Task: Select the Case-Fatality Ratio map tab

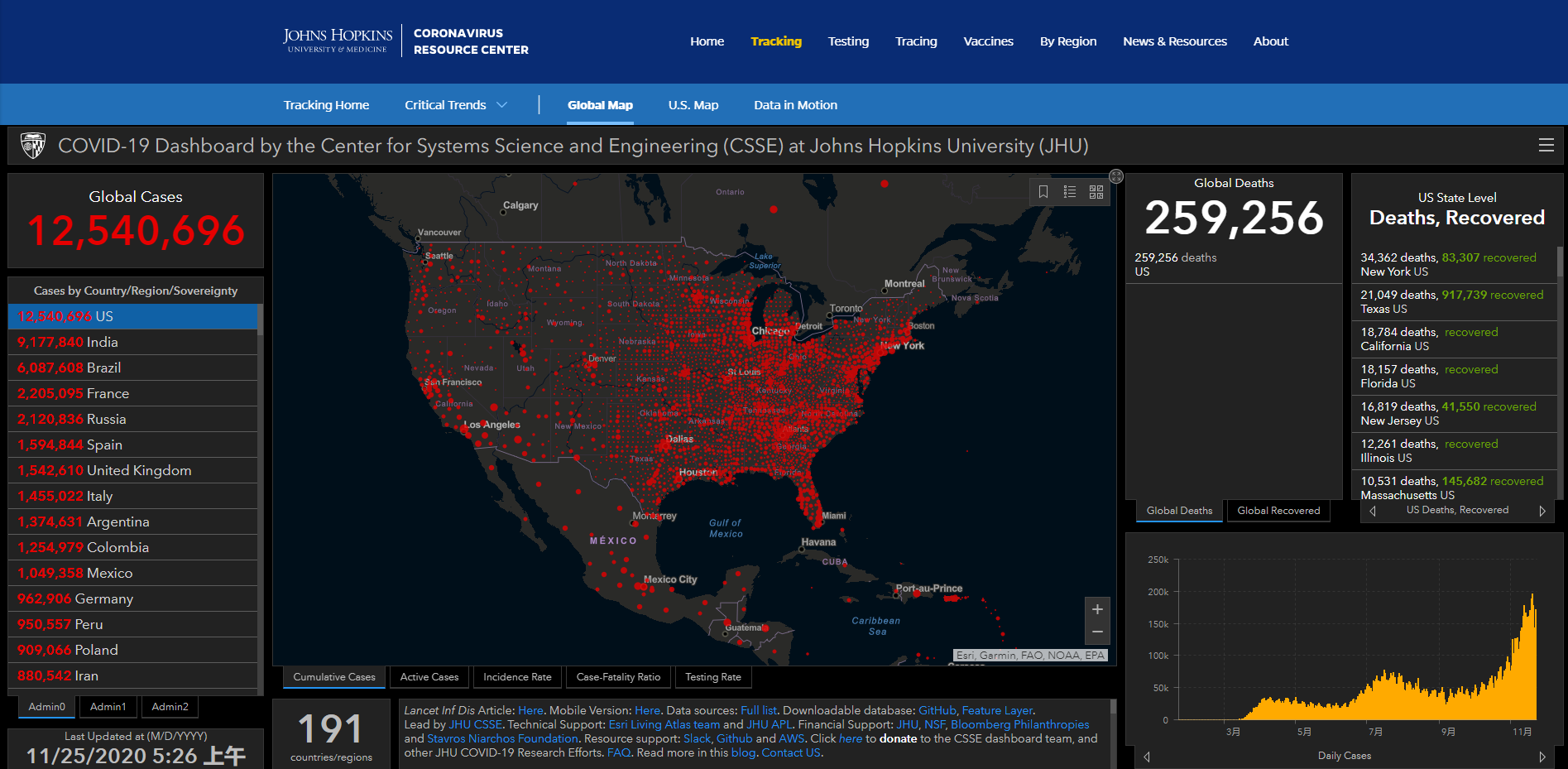Action: [618, 677]
